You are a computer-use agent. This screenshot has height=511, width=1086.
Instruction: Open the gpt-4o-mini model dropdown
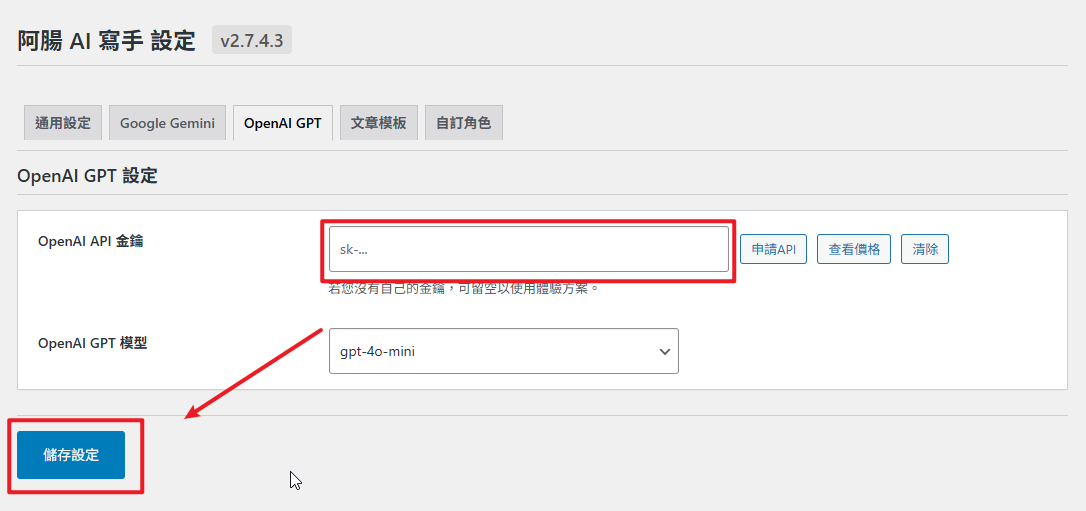(x=490, y=351)
